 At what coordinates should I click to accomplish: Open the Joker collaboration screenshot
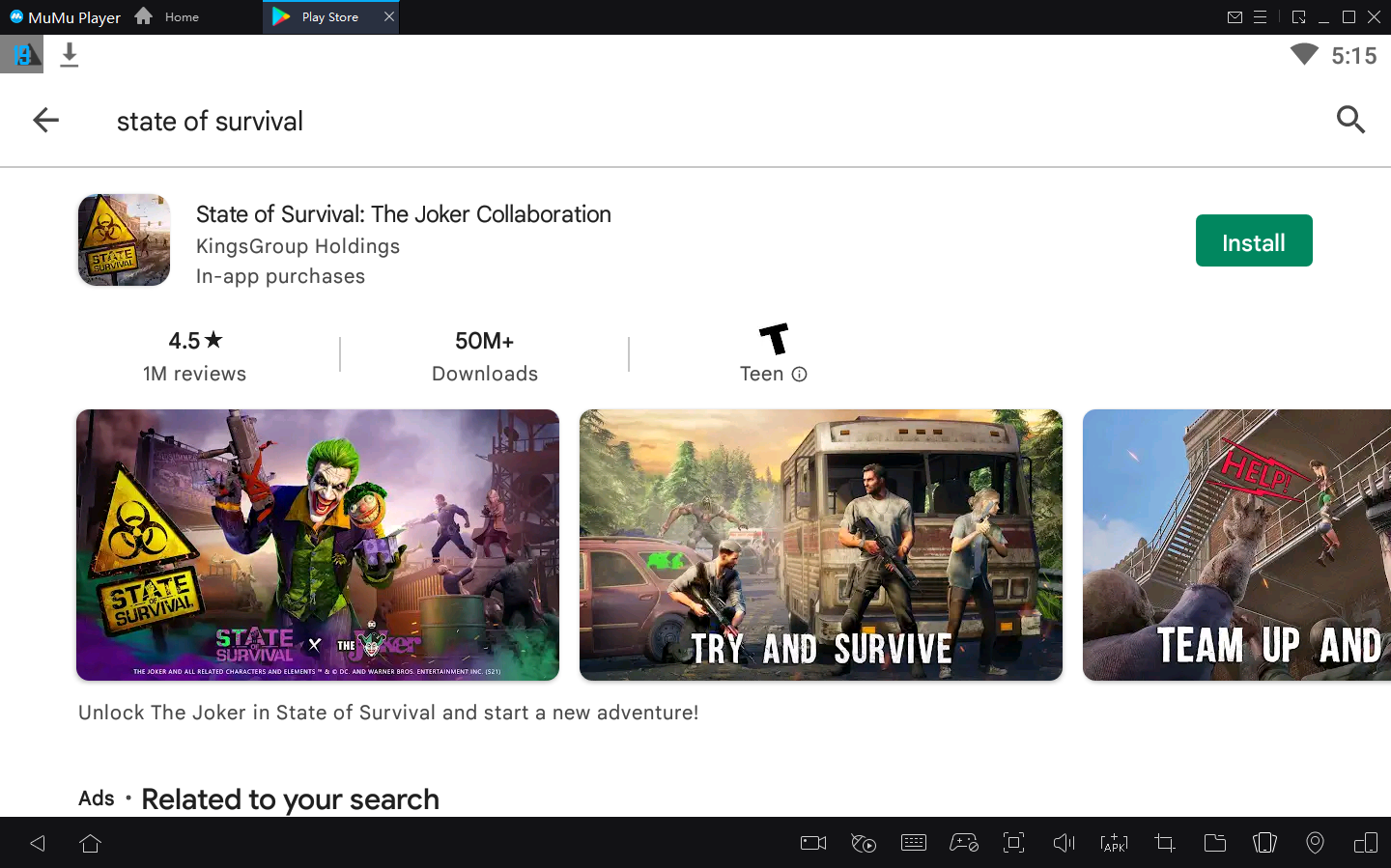(318, 545)
